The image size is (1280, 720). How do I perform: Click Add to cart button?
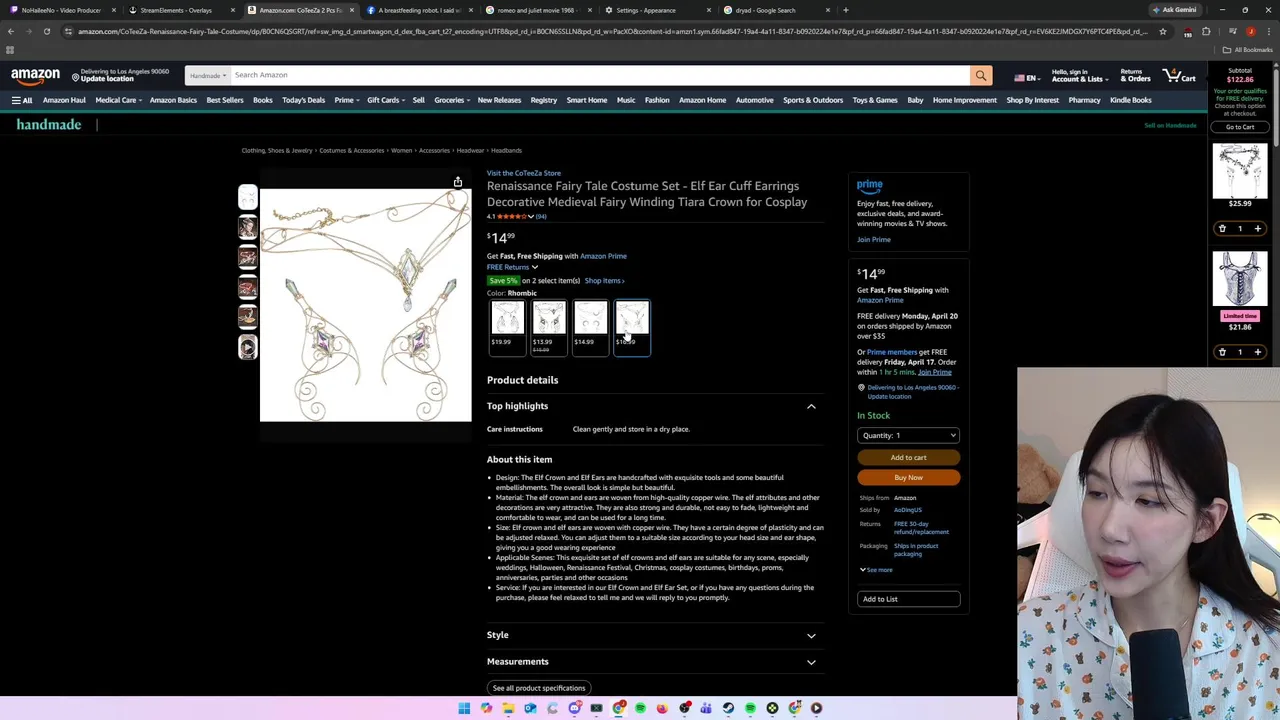pyautogui.click(x=908, y=457)
